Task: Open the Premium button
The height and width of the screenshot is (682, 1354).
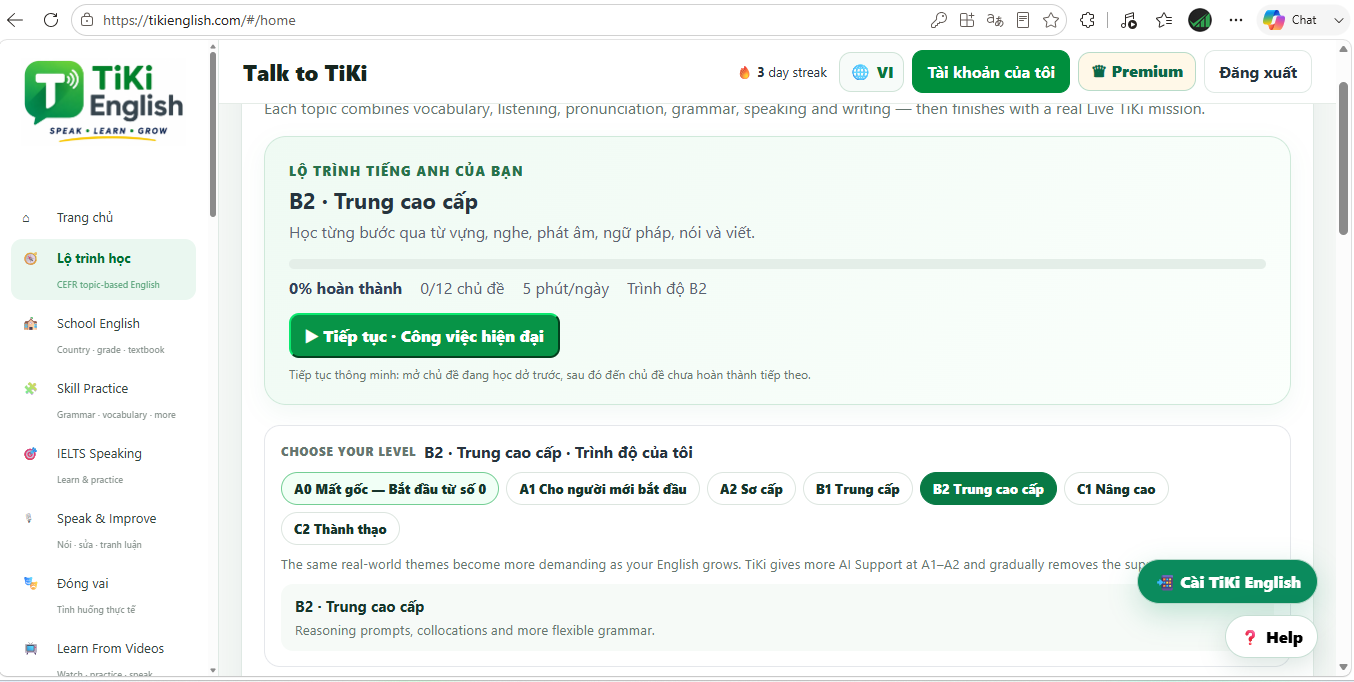Action: [x=1137, y=72]
